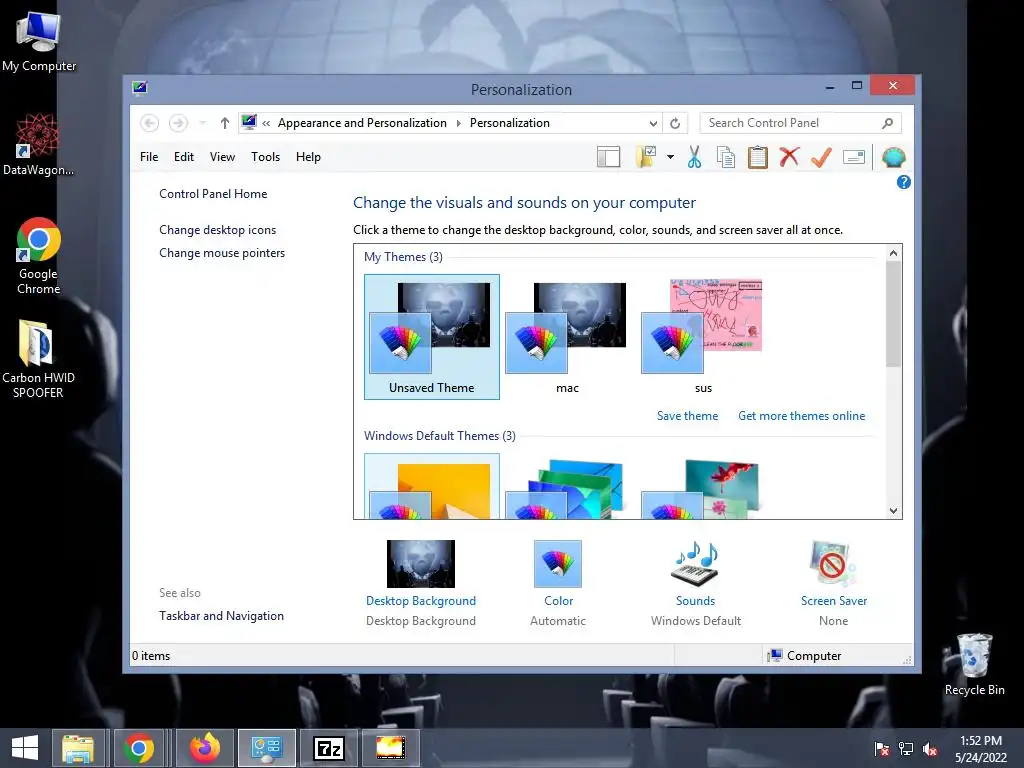Open the Sounds settings
Screen dimensions: 1024x768
pyautogui.click(x=696, y=582)
